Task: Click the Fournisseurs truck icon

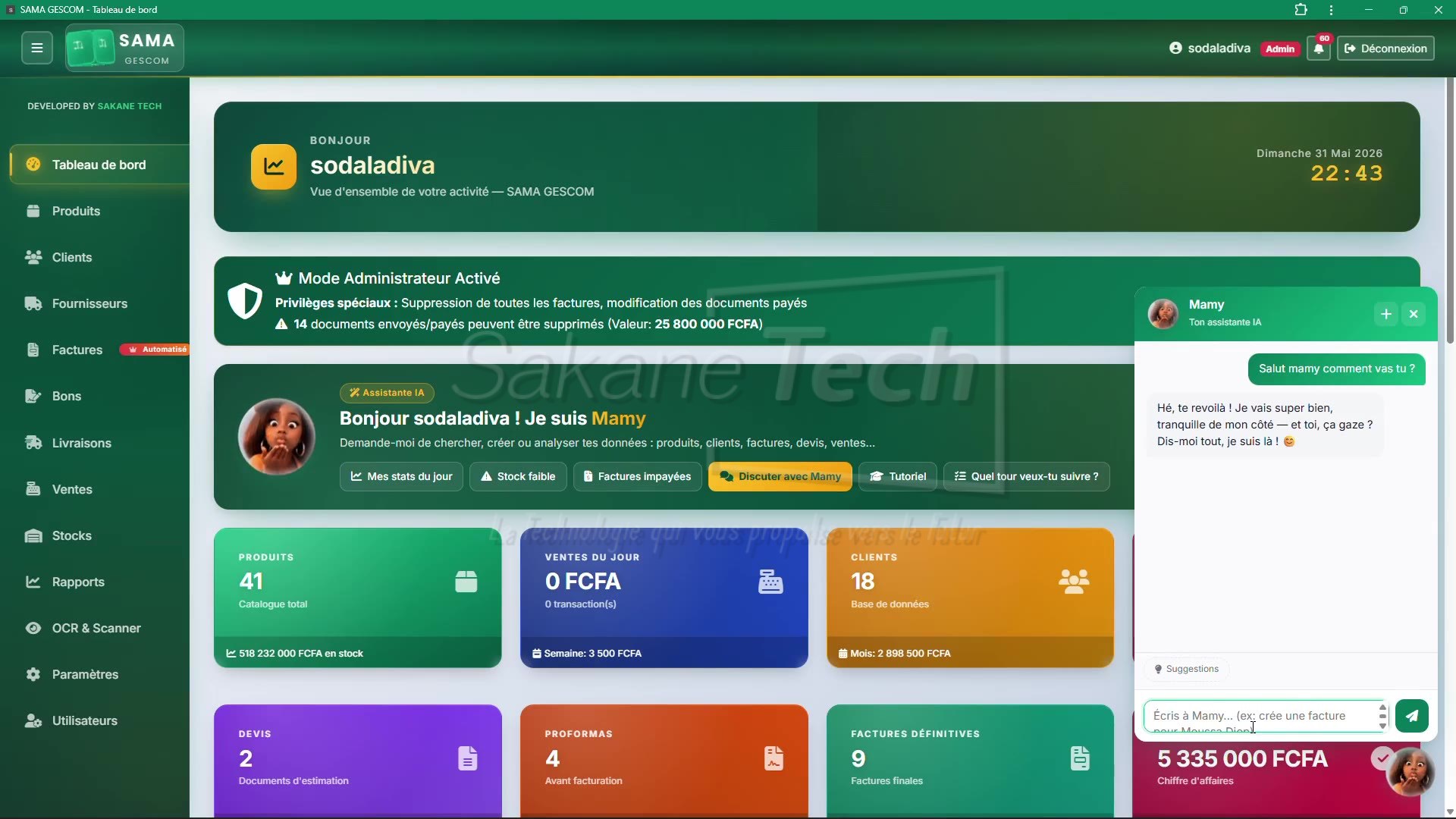Action: click(33, 303)
